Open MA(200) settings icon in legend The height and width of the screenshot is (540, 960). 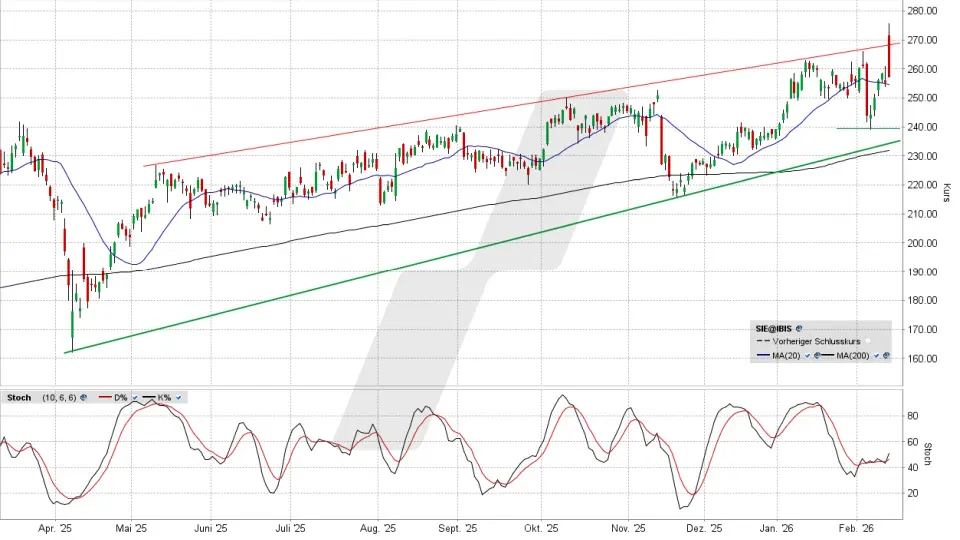click(886, 356)
